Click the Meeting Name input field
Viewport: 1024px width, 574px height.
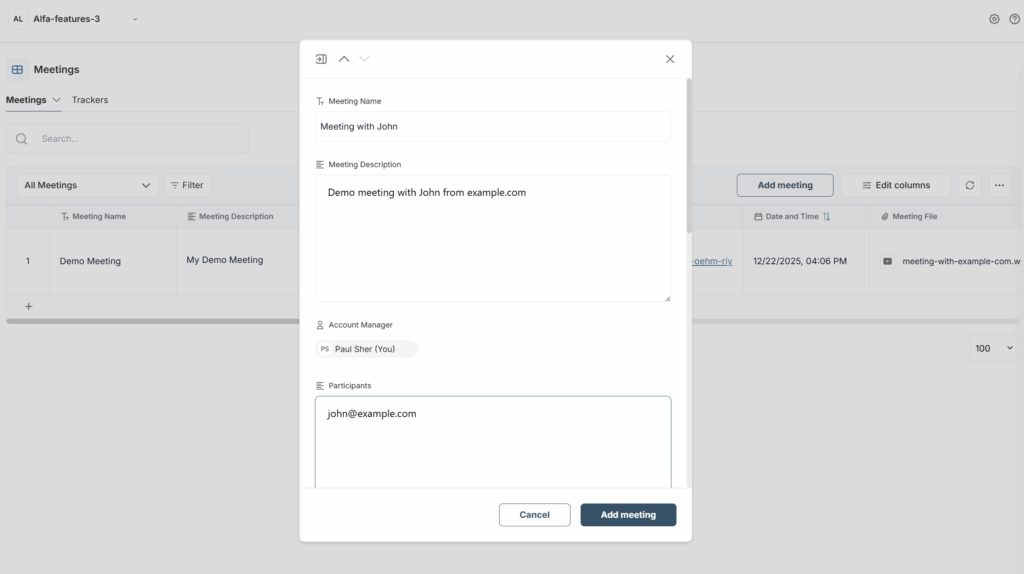pyautogui.click(x=493, y=127)
